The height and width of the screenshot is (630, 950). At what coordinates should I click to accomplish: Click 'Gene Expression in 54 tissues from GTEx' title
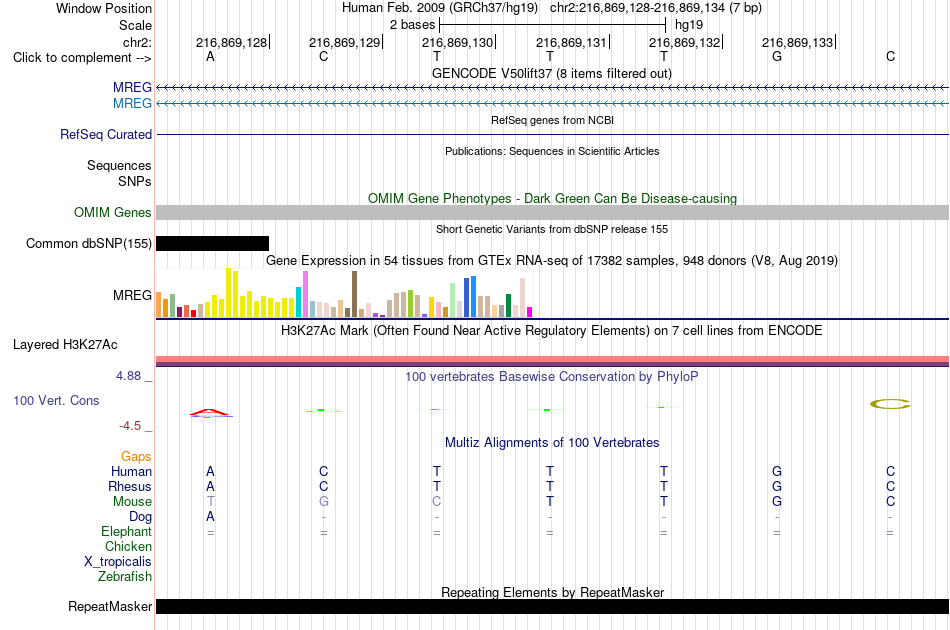tap(552, 260)
